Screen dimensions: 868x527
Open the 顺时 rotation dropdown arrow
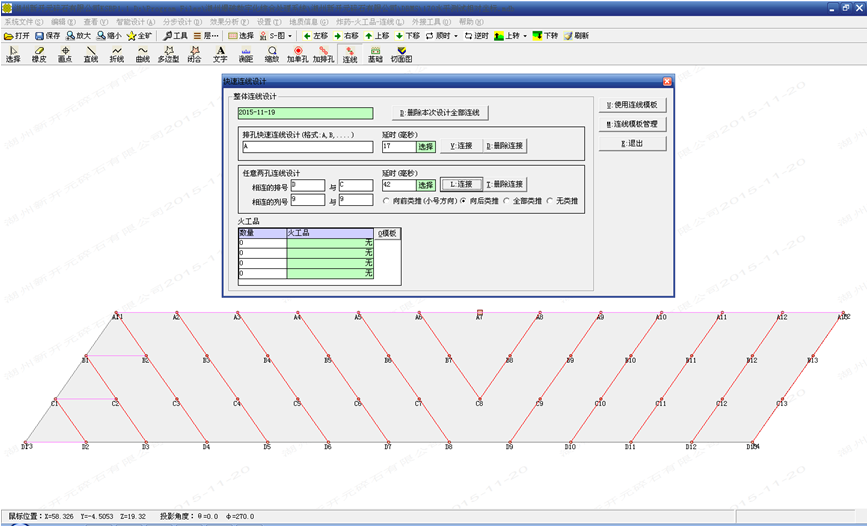(x=456, y=35)
